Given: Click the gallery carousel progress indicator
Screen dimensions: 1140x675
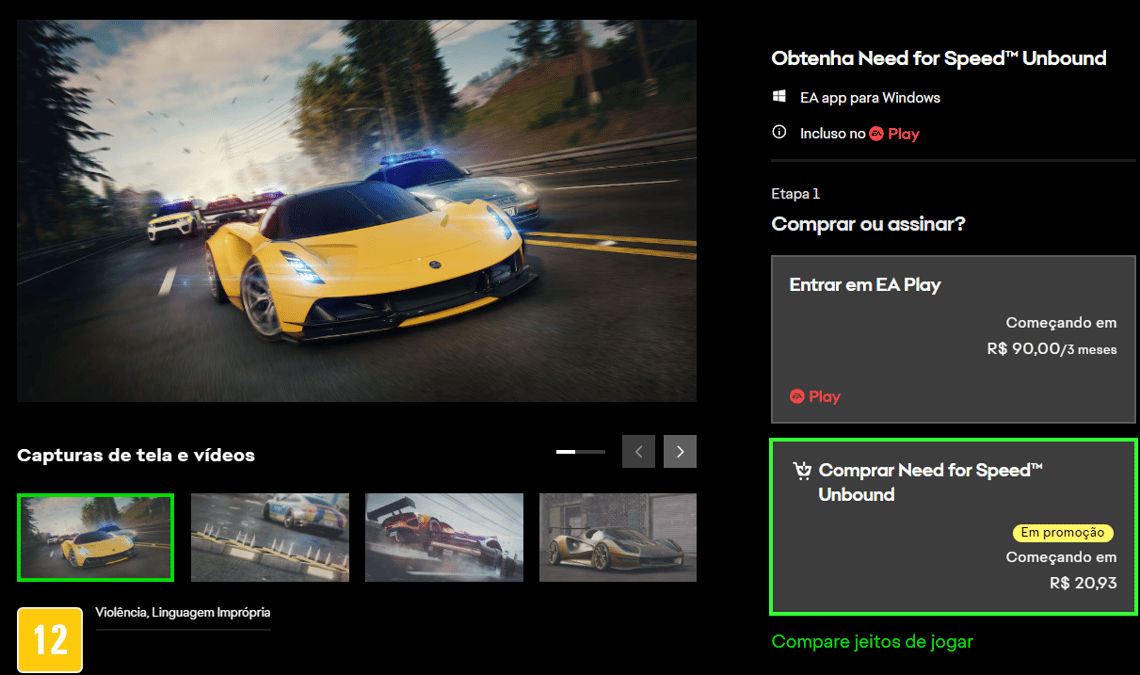Looking at the screenshot, I should click(580, 452).
